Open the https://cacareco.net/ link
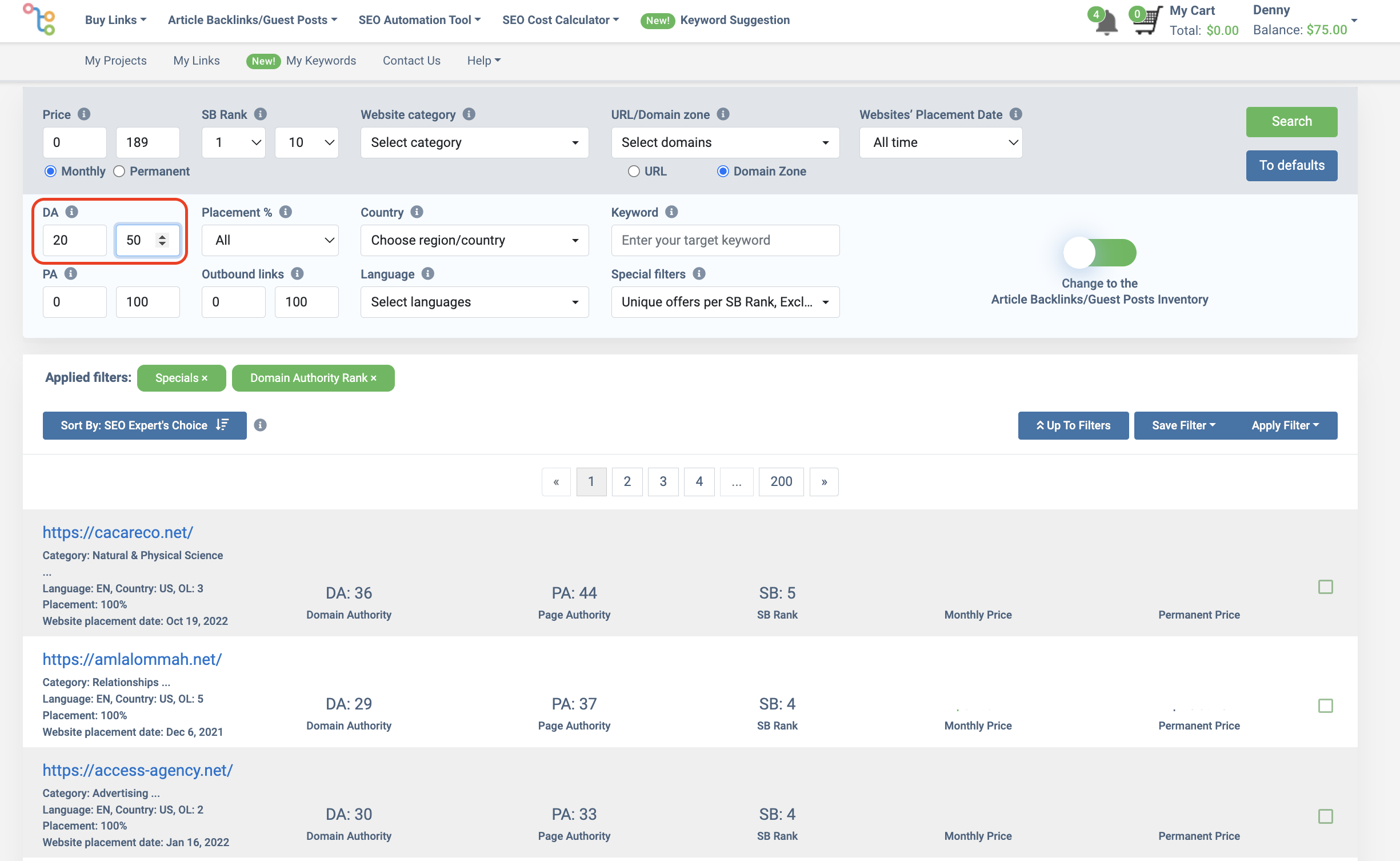This screenshot has height=861, width=1400. [118, 532]
